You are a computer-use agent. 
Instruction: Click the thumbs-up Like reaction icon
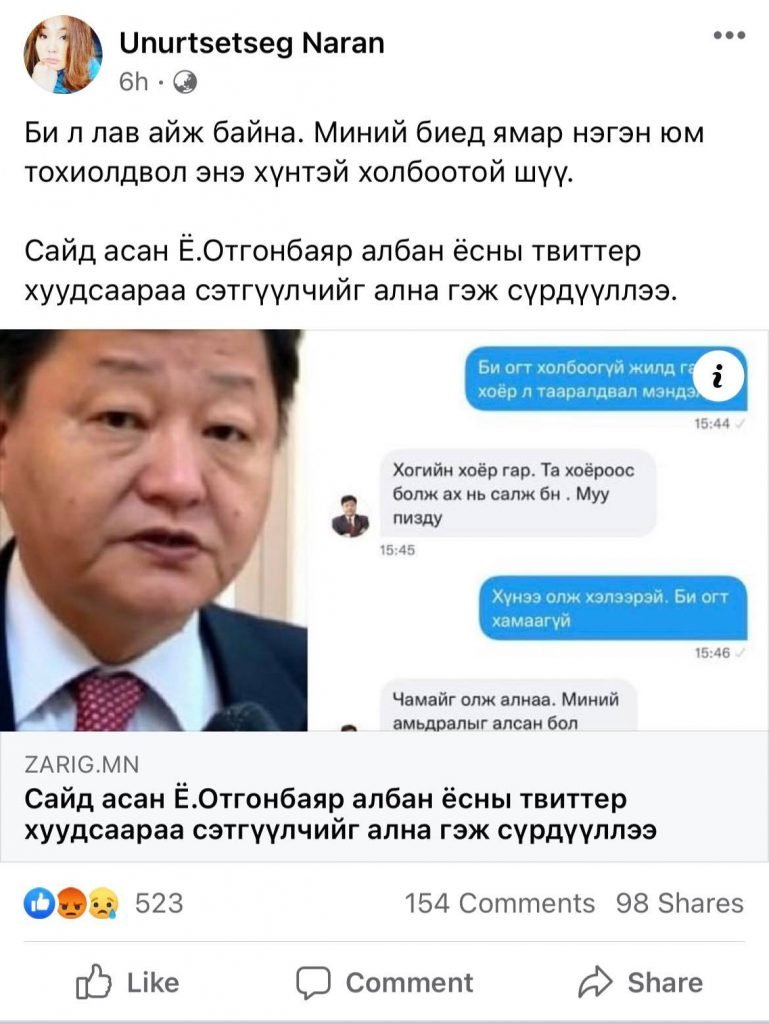point(36,903)
